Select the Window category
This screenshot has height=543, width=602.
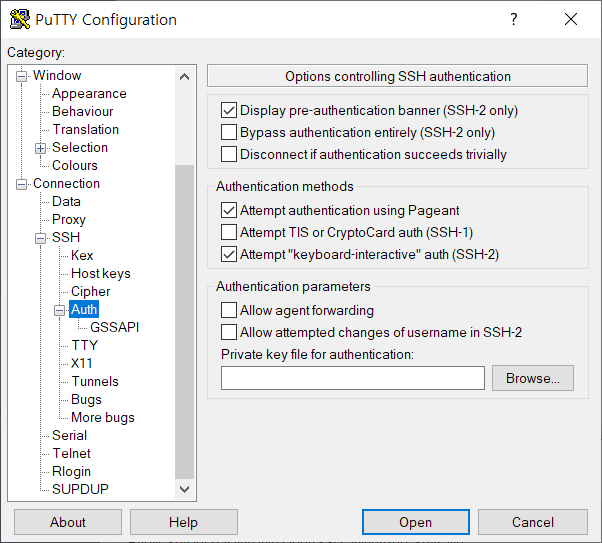(57, 75)
